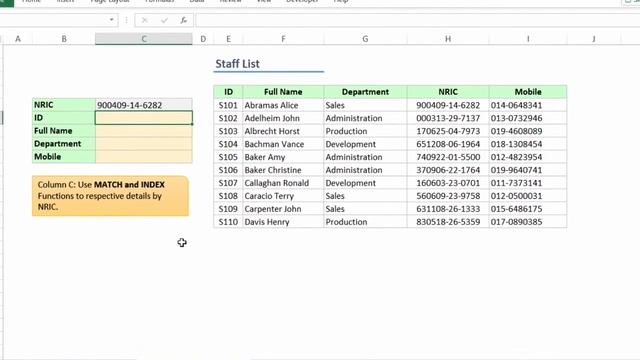Select the Baker Christine name cell
Image resolution: width=640 pixels, height=360 pixels.
click(x=283, y=170)
